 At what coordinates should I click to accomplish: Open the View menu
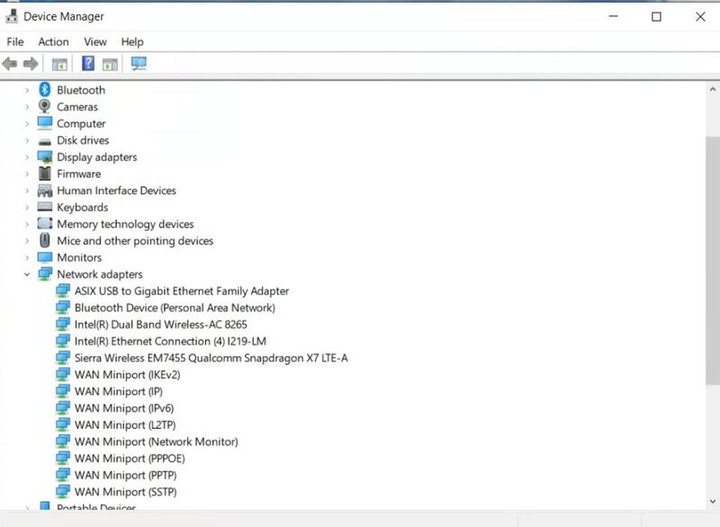click(x=95, y=42)
